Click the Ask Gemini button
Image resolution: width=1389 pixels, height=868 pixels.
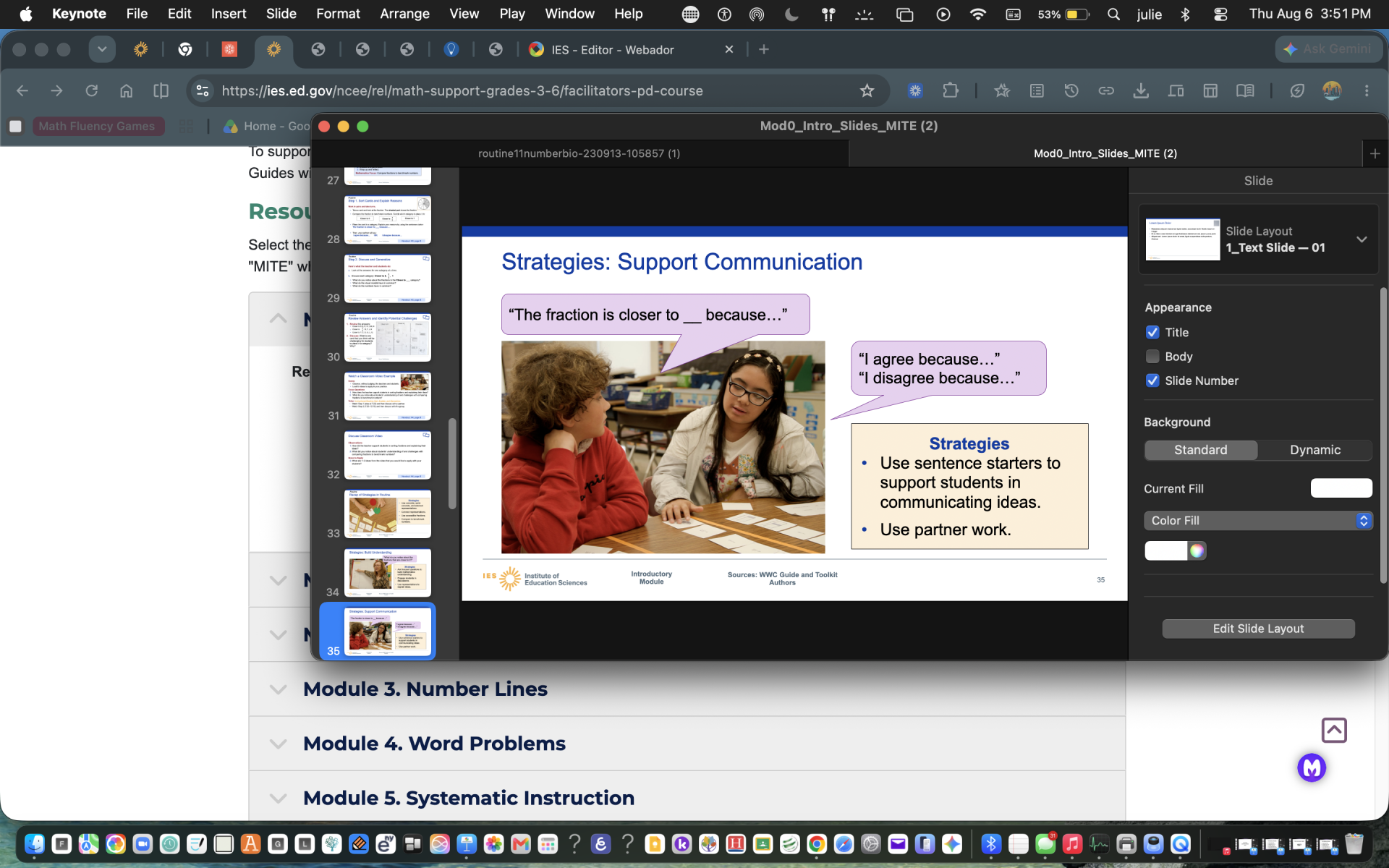[1329, 49]
